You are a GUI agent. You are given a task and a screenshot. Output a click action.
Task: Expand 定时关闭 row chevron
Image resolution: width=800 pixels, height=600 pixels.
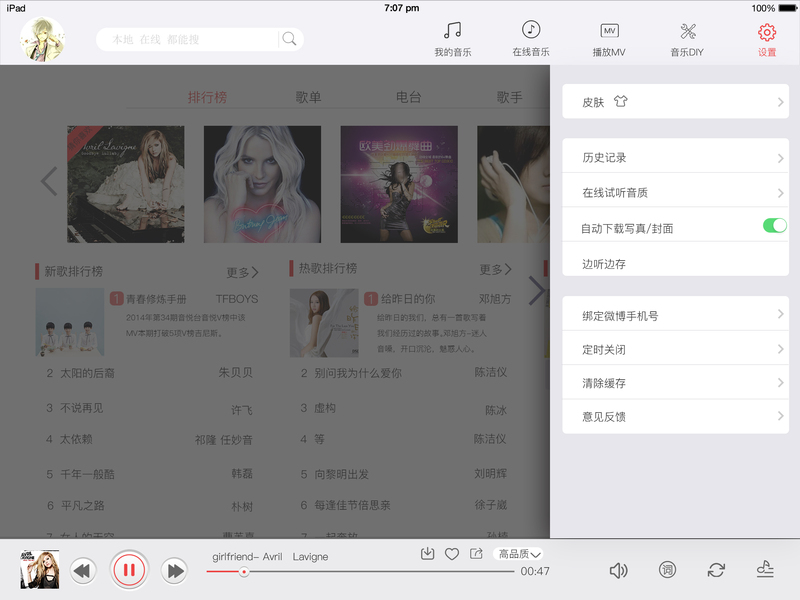point(780,349)
